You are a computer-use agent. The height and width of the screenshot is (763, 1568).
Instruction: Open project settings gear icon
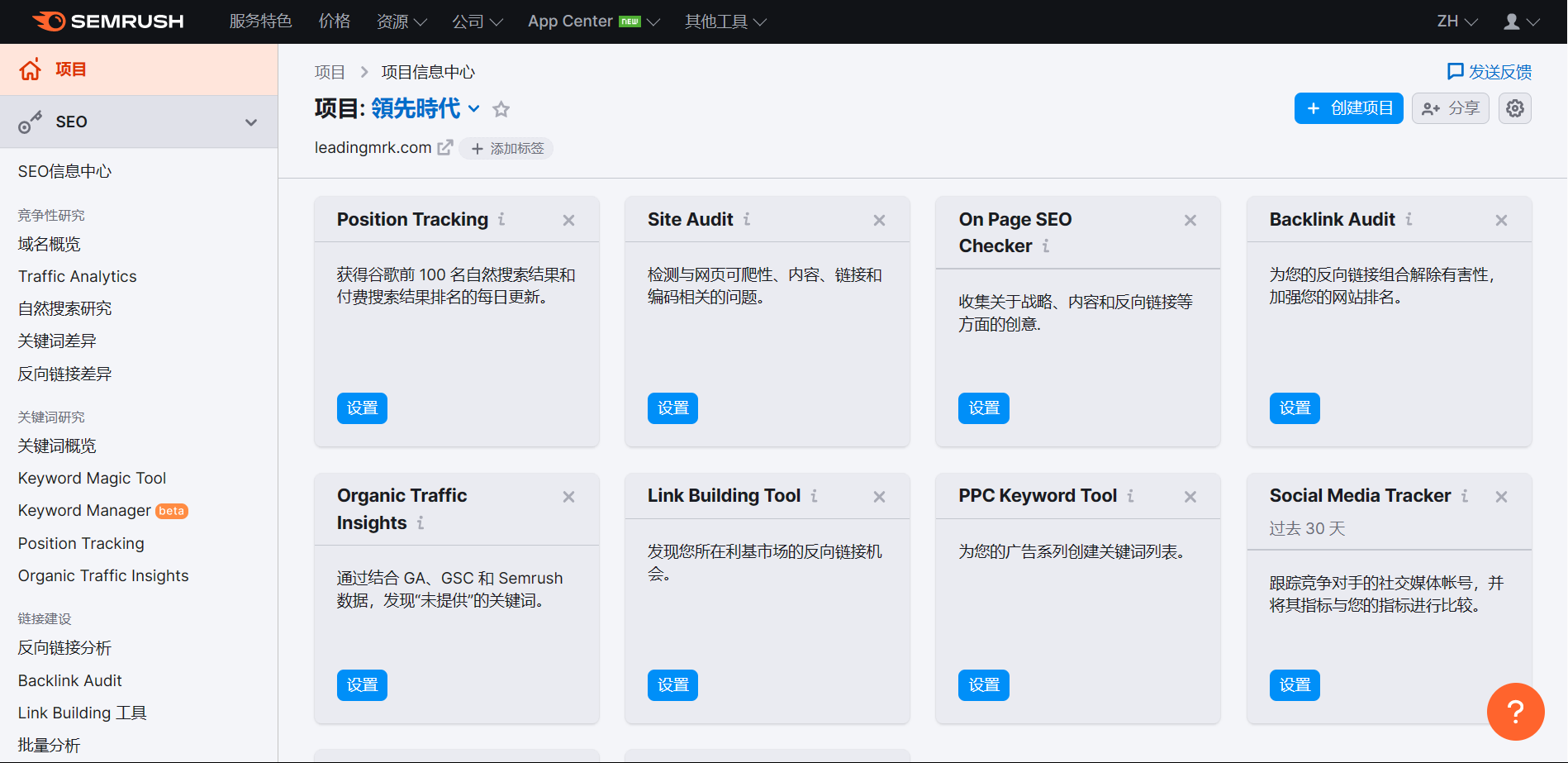tap(1514, 108)
